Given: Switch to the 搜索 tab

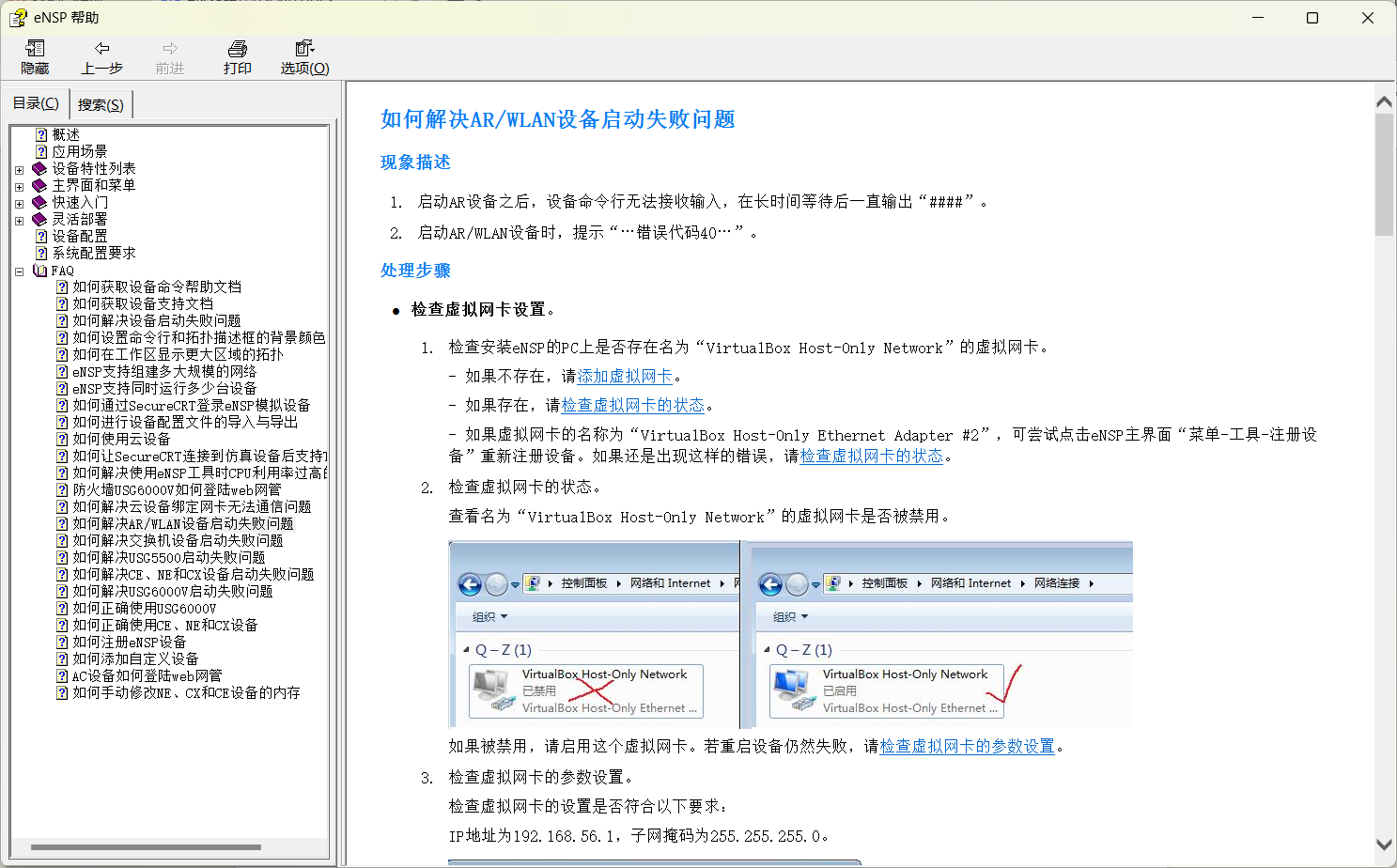Looking at the screenshot, I should (101, 104).
